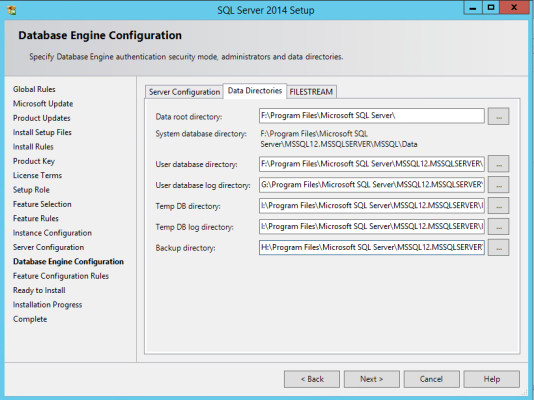This screenshot has width=534, height=400.
Task: Maximize the SQL Server 2014 Setup window
Action: 491,7
